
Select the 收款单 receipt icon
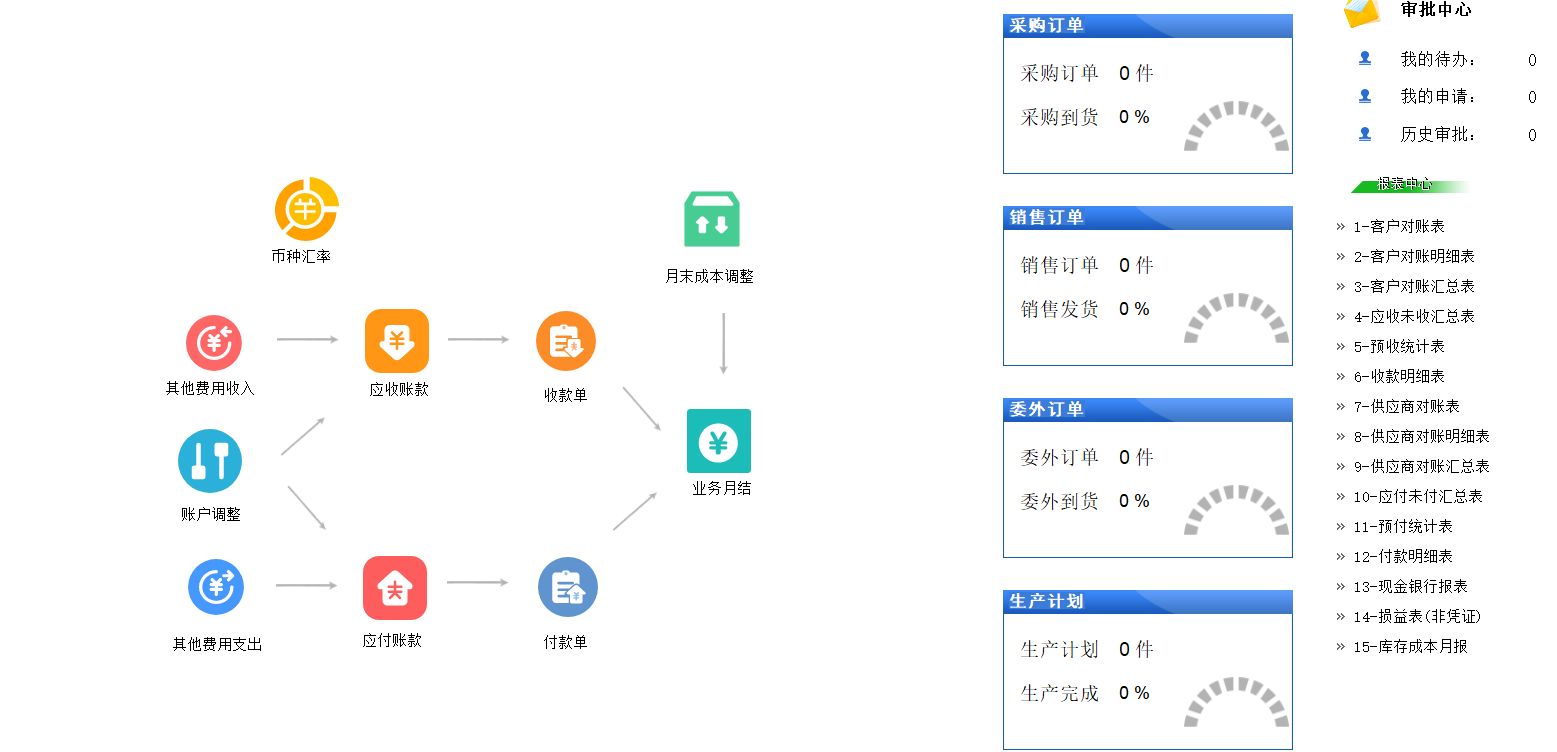coord(566,341)
